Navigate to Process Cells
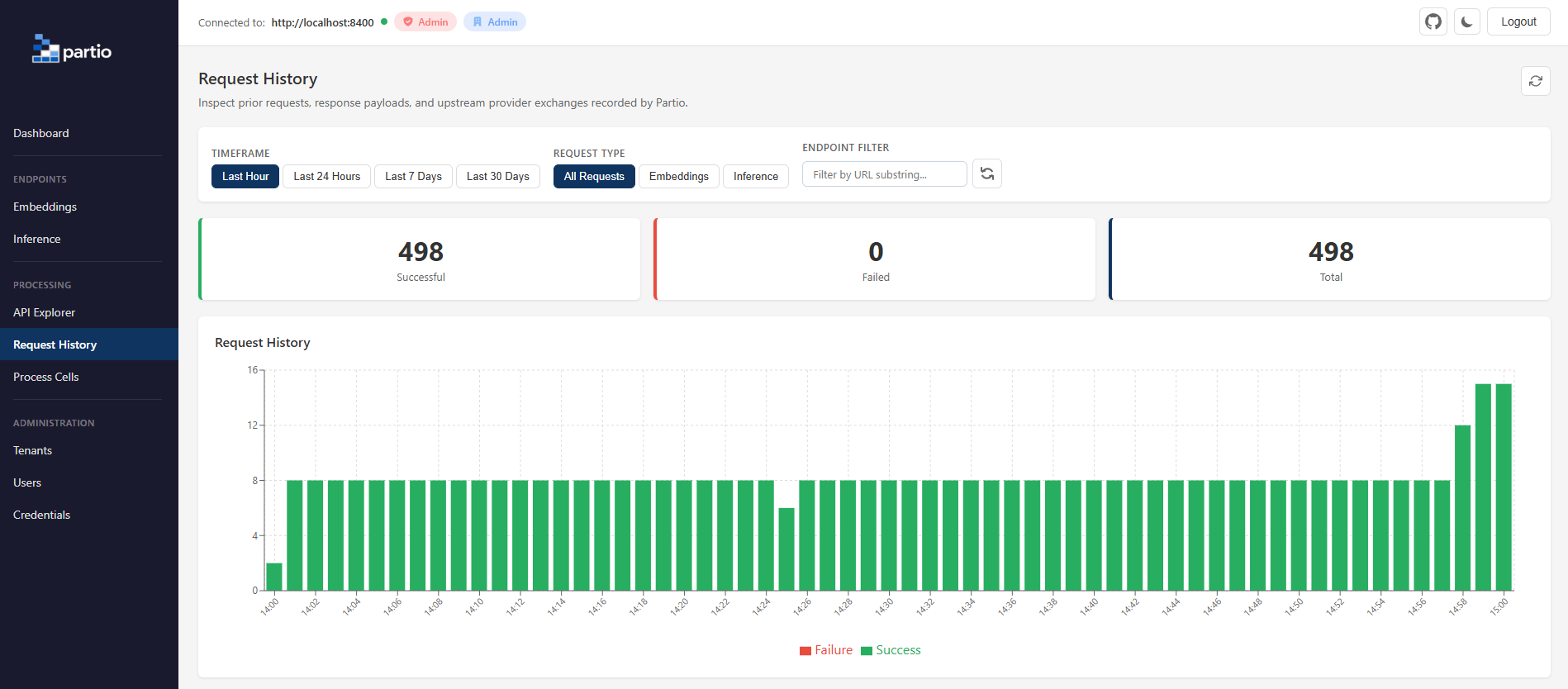 coord(89,377)
